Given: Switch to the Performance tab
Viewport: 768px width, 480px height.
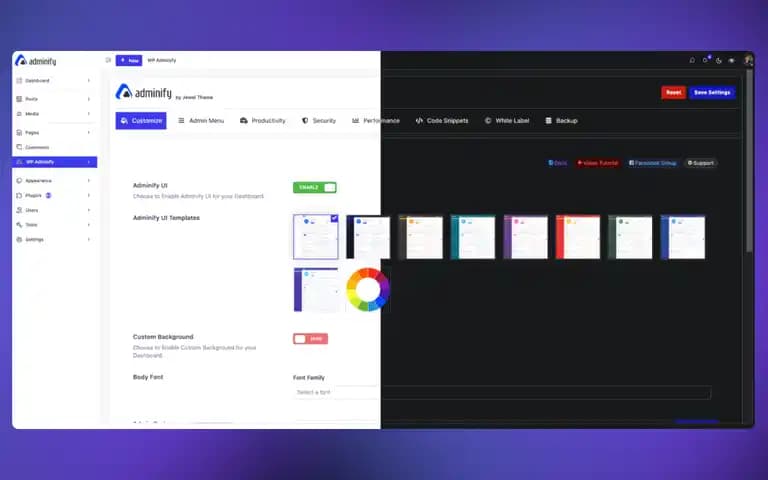Looking at the screenshot, I should point(376,120).
